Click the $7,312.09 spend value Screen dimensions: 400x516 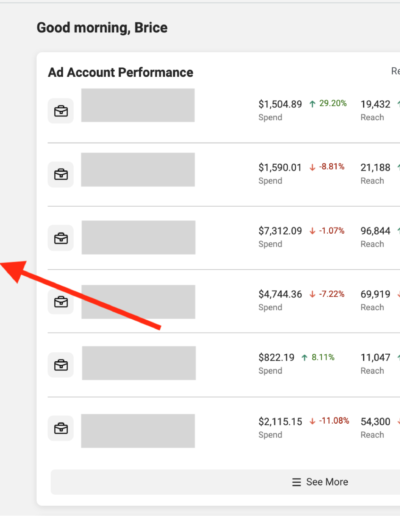(x=280, y=231)
